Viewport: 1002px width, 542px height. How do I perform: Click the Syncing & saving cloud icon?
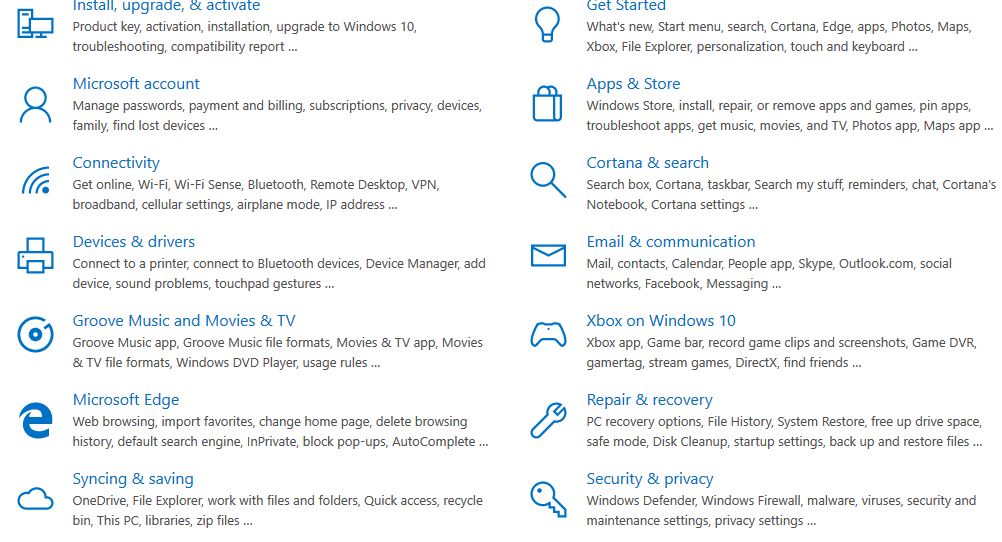tap(35, 499)
